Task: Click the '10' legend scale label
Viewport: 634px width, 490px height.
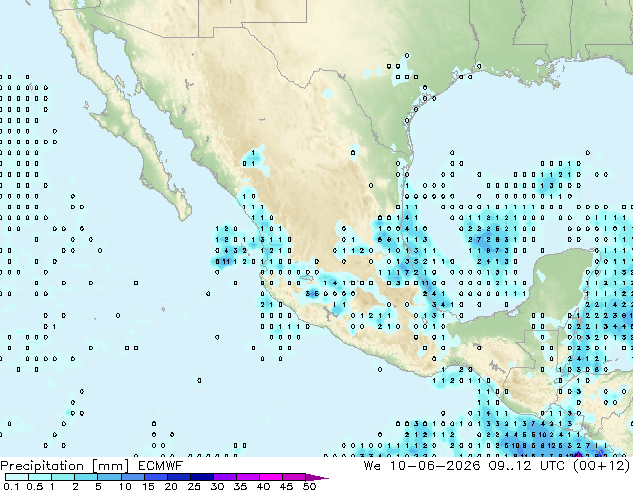Action: pyautogui.click(x=125, y=486)
